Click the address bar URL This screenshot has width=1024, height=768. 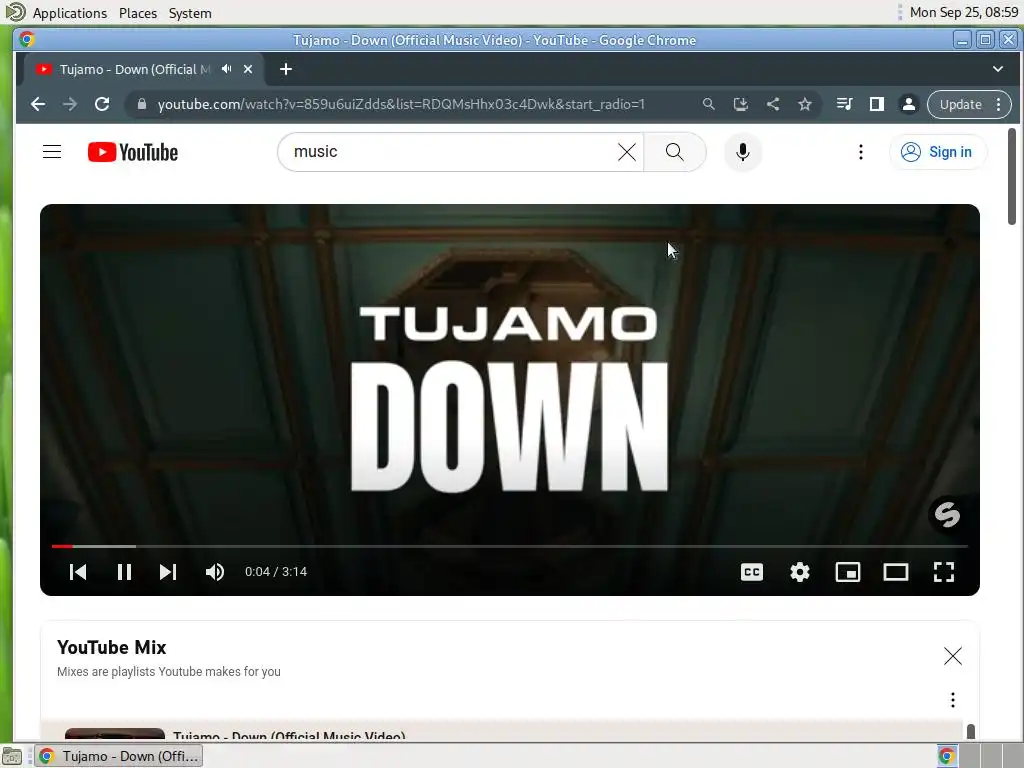pos(401,104)
